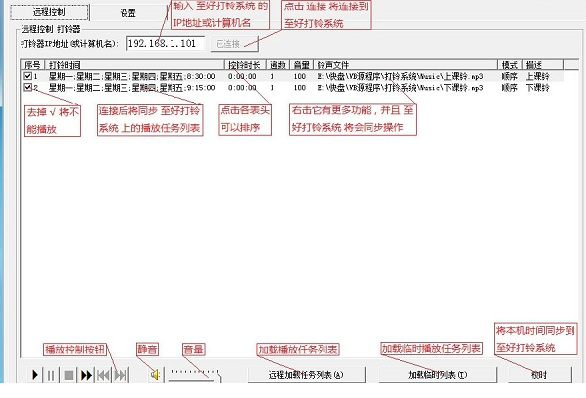
Task: Click the 下课铃 description cell
Action: 537,88
